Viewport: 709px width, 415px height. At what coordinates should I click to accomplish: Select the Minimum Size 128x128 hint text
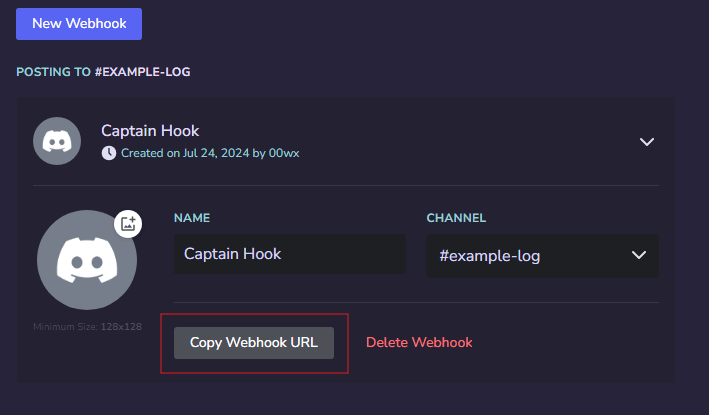point(87,326)
